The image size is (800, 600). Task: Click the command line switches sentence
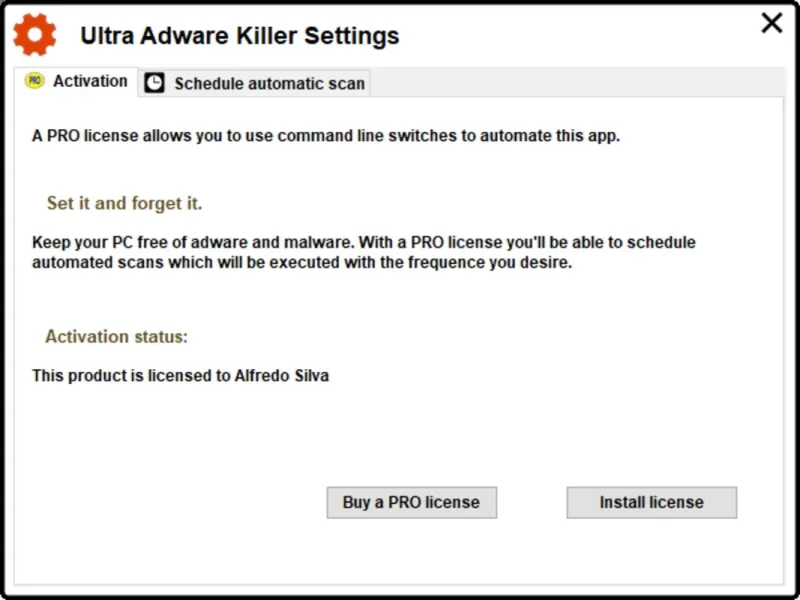coord(326,136)
